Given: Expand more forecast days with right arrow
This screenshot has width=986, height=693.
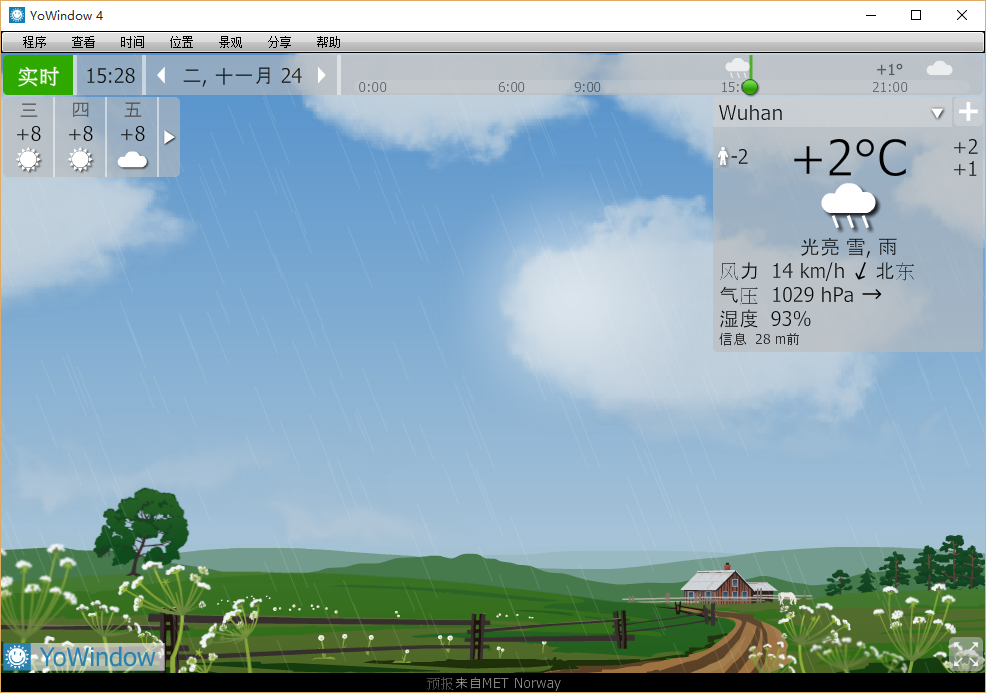Looking at the screenshot, I should (169, 137).
